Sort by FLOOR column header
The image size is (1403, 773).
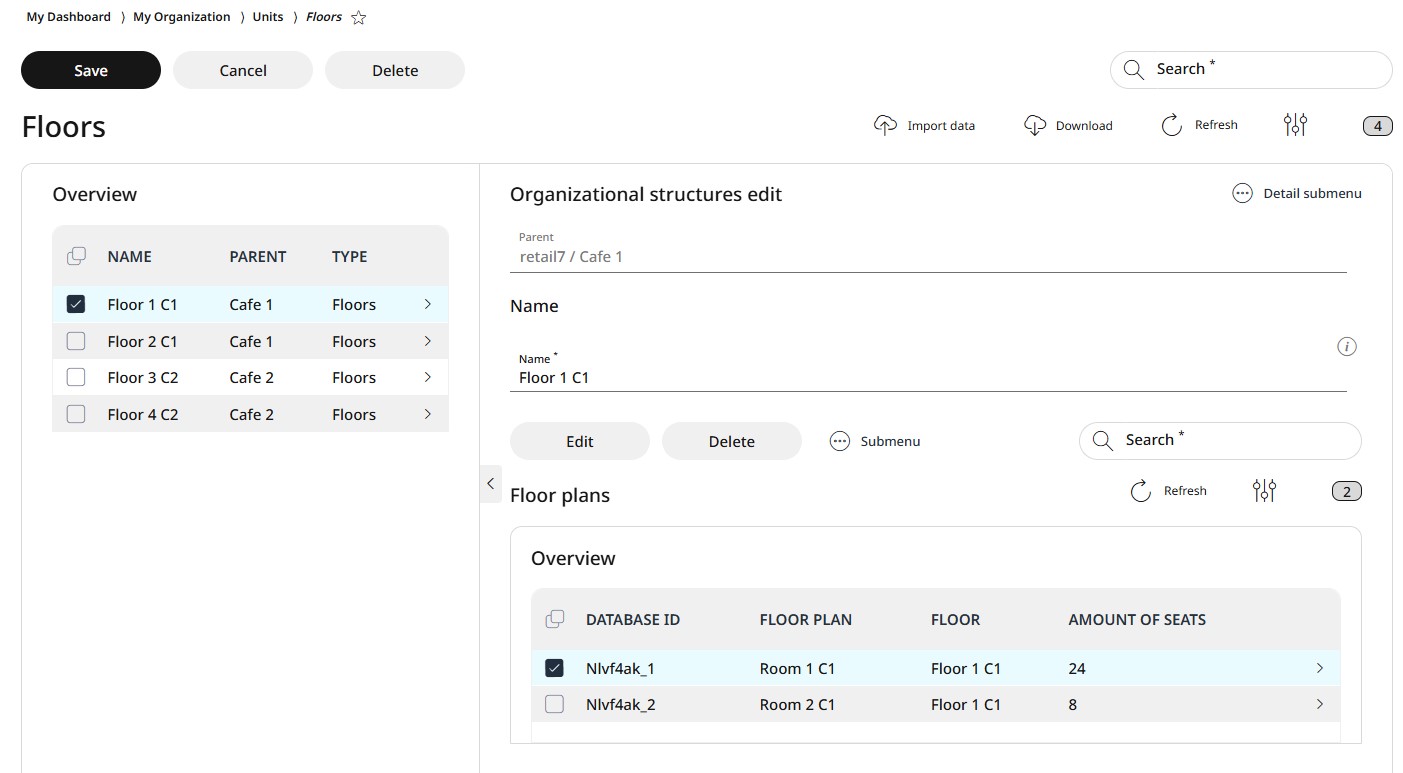click(x=955, y=620)
